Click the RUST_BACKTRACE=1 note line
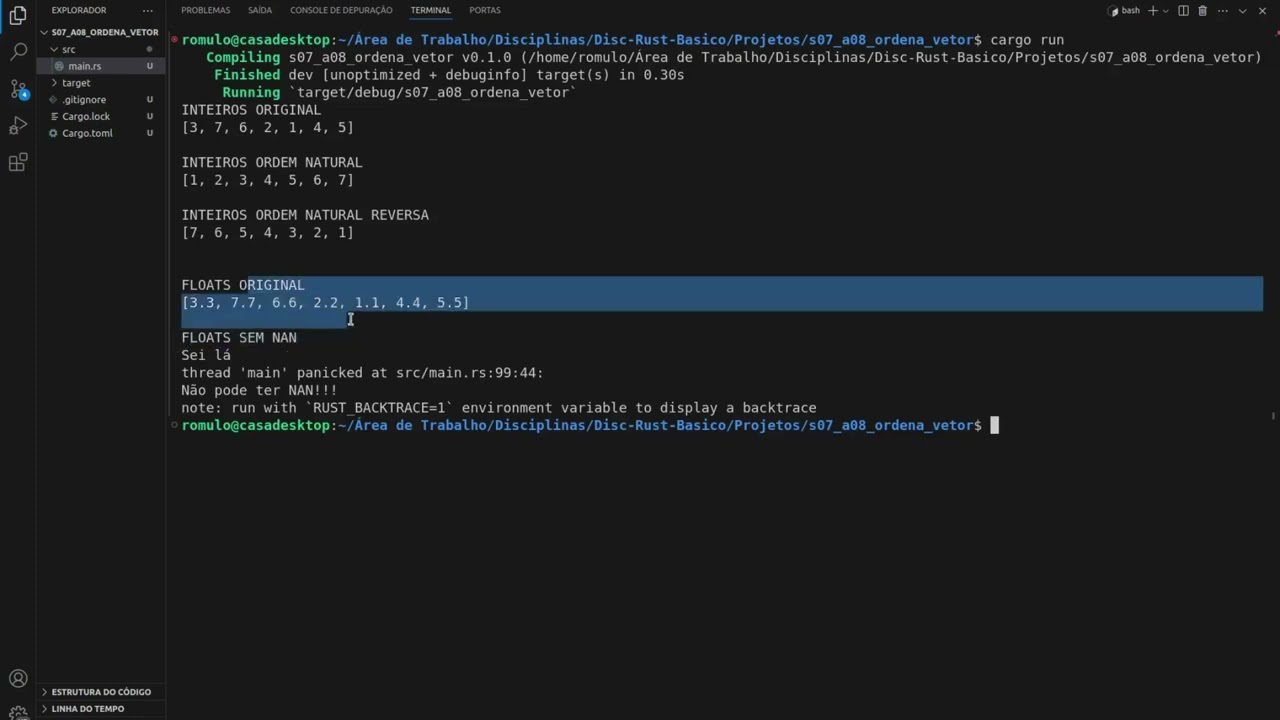Viewport: 1280px width, 720px height. (499, 408)
